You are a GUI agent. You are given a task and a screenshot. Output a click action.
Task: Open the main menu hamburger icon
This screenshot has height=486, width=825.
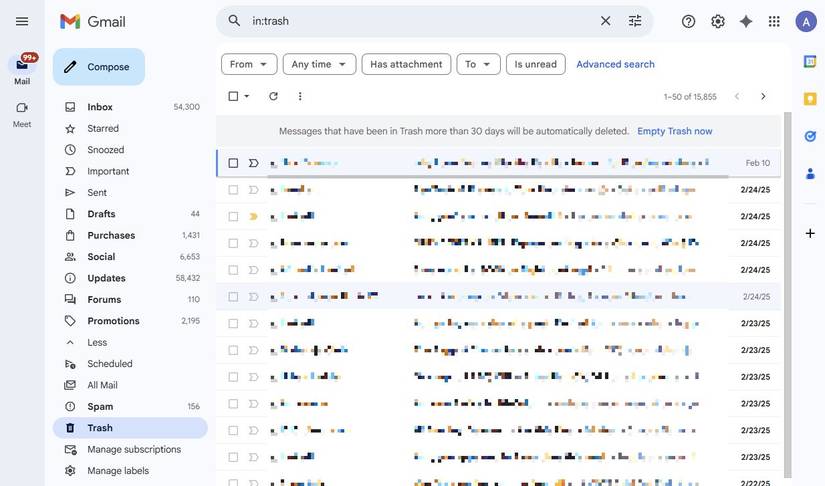(x=22, y=22)
